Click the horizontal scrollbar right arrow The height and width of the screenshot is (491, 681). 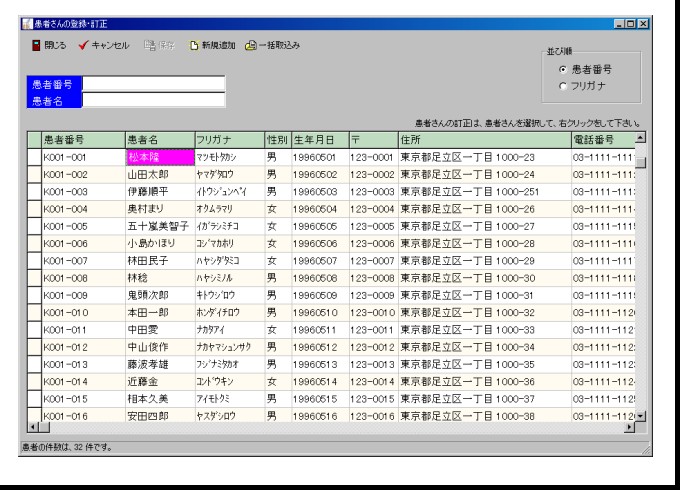629,427
